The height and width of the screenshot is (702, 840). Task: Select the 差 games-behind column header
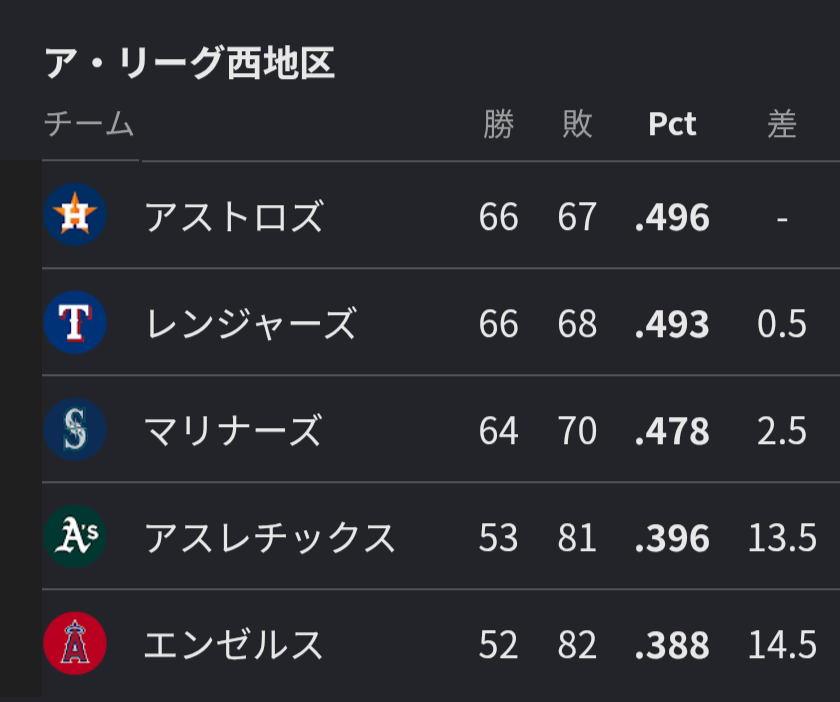tap(782, 124)
